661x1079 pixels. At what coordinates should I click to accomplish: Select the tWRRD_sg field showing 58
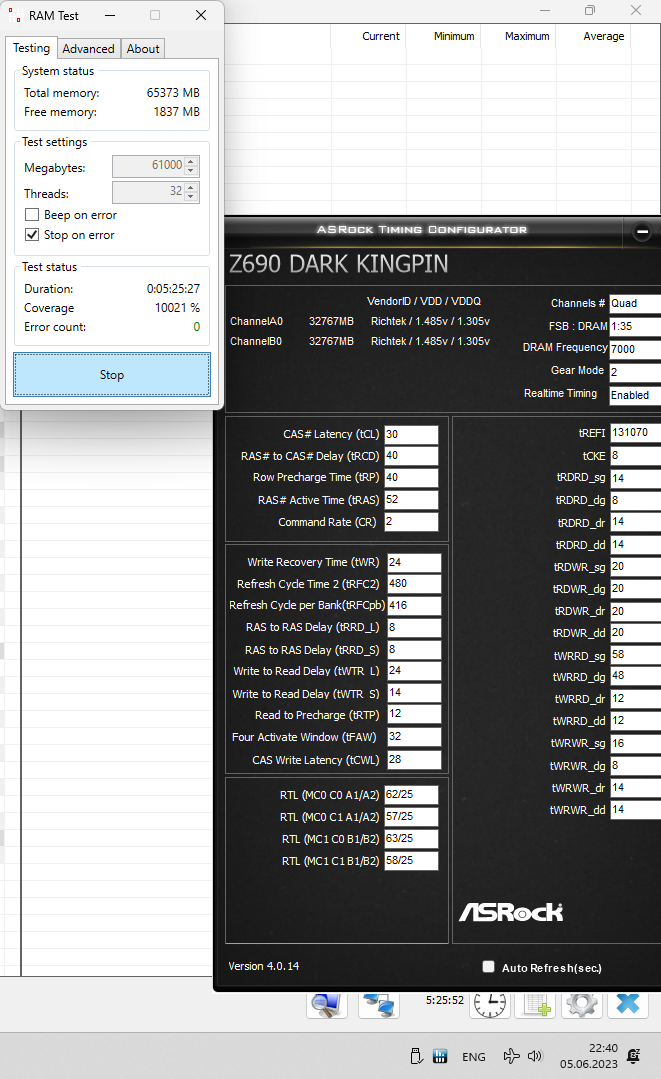[x=636, y=654]
